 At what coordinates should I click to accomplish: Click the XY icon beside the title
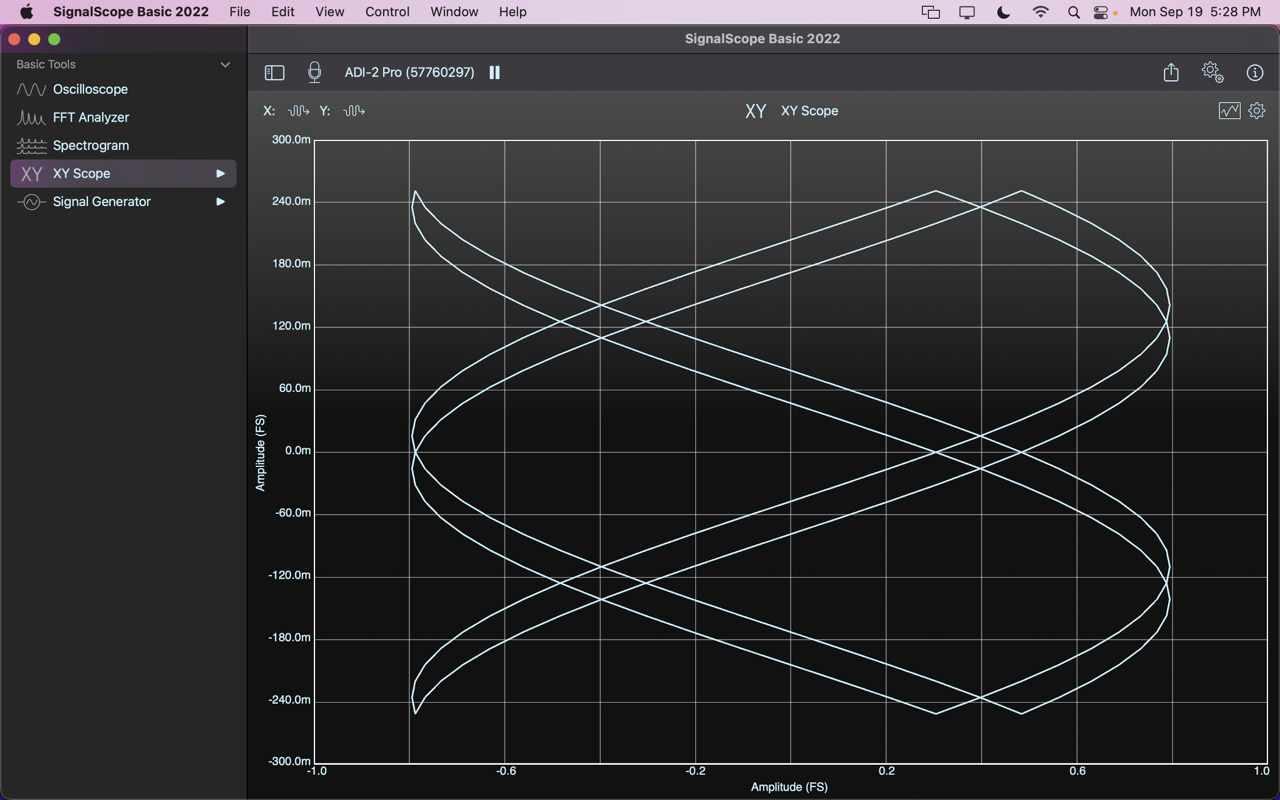point(756,111)
